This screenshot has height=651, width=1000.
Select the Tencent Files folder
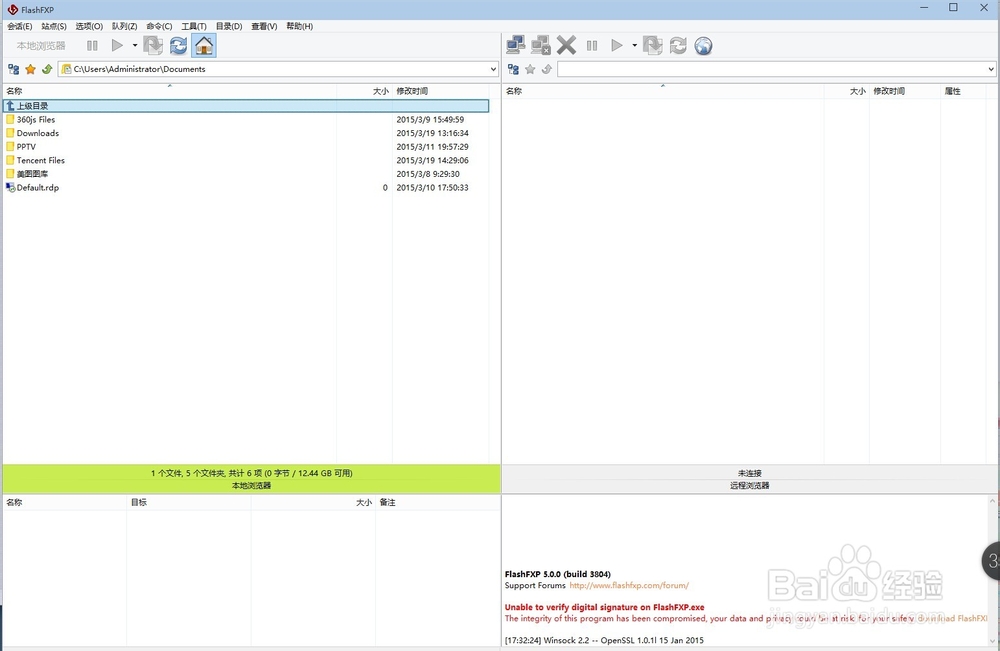tap(246, 160)
